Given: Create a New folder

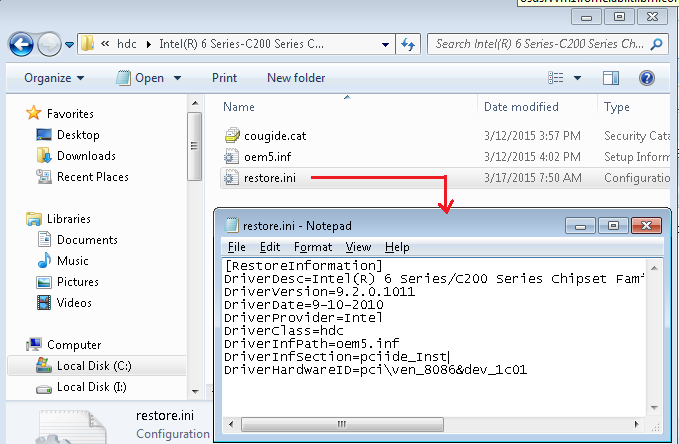Looking at the screenshot, I should pyautogui.click(x=296, y=78).
